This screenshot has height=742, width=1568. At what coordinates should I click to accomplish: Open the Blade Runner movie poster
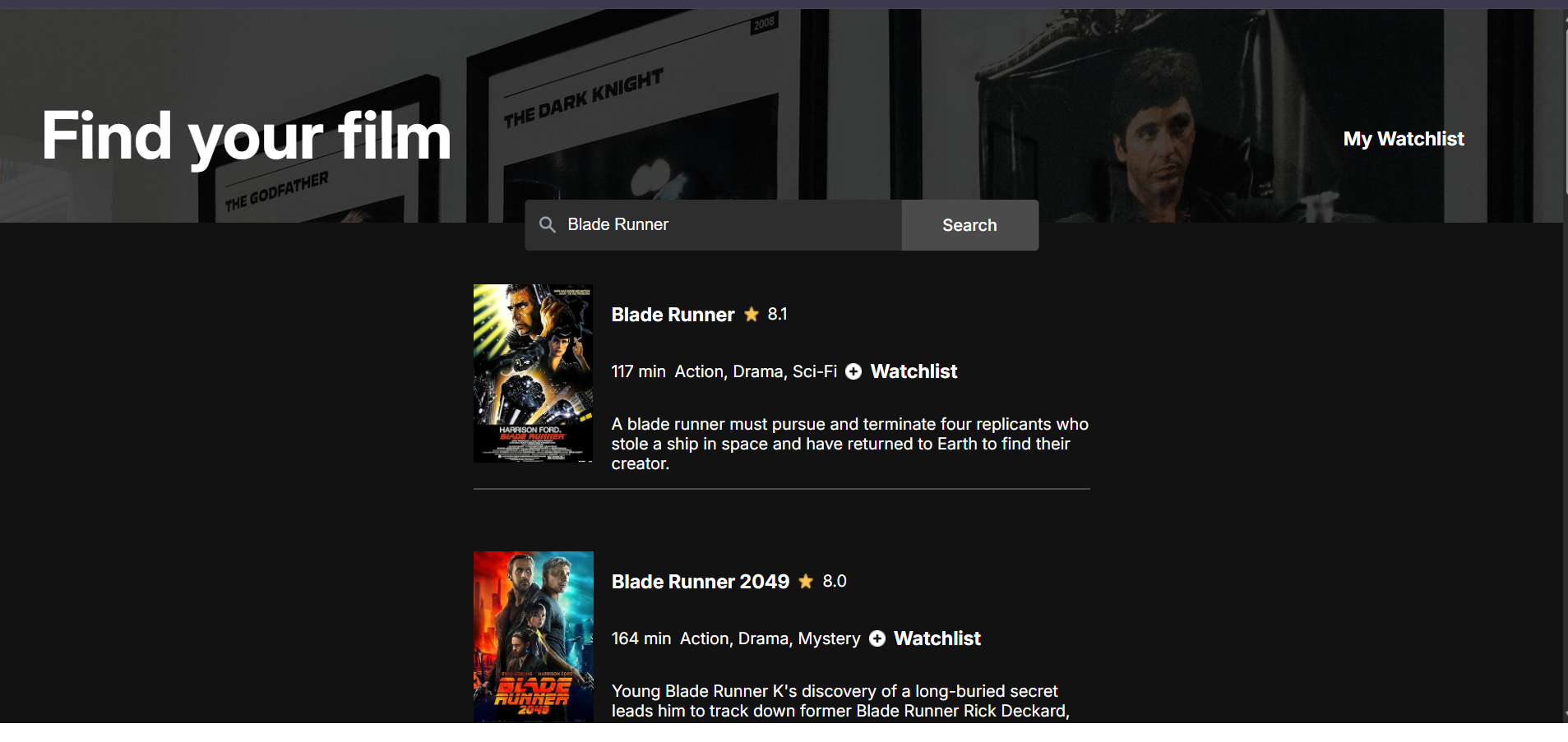pyautogui.click(x=533, y=373)
